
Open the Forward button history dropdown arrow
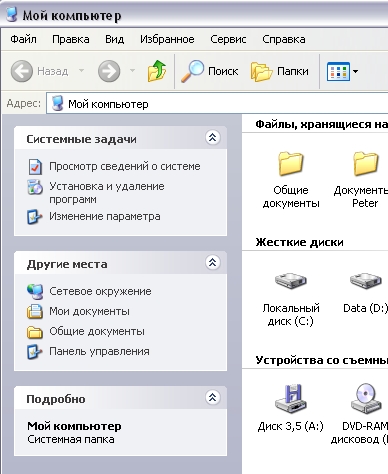click(x=132, y=71)
